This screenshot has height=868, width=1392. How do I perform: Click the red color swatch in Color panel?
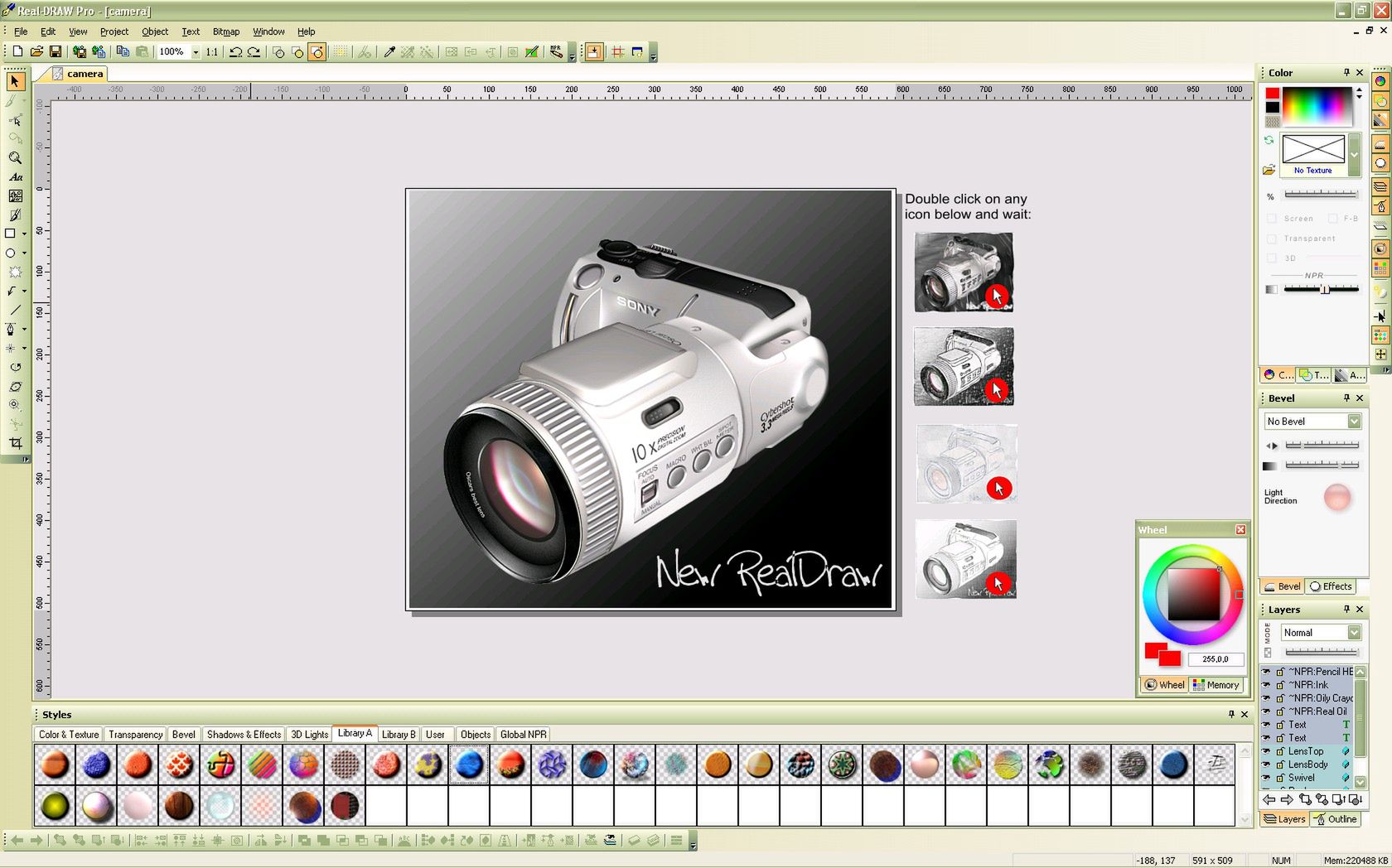point(1273,94)
